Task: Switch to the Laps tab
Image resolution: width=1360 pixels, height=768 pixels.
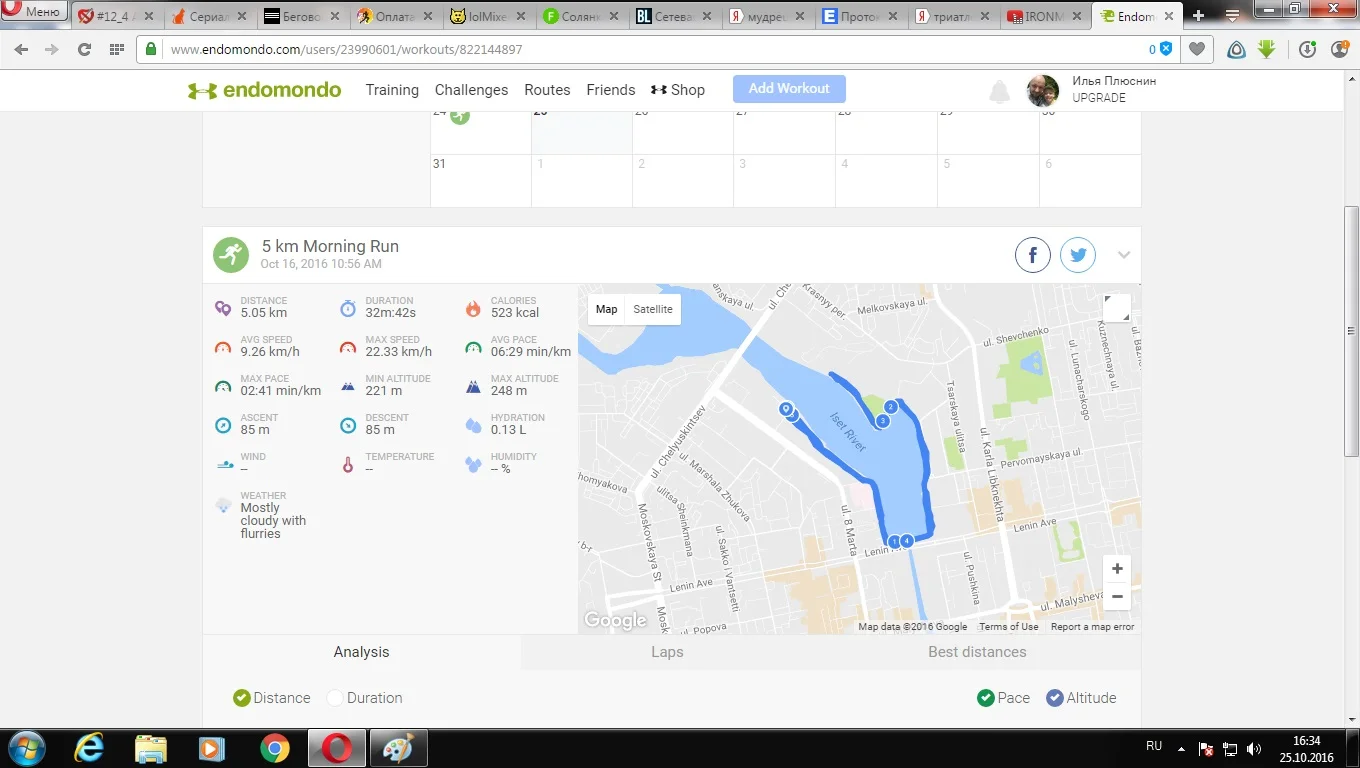Action: pos(667,652)
